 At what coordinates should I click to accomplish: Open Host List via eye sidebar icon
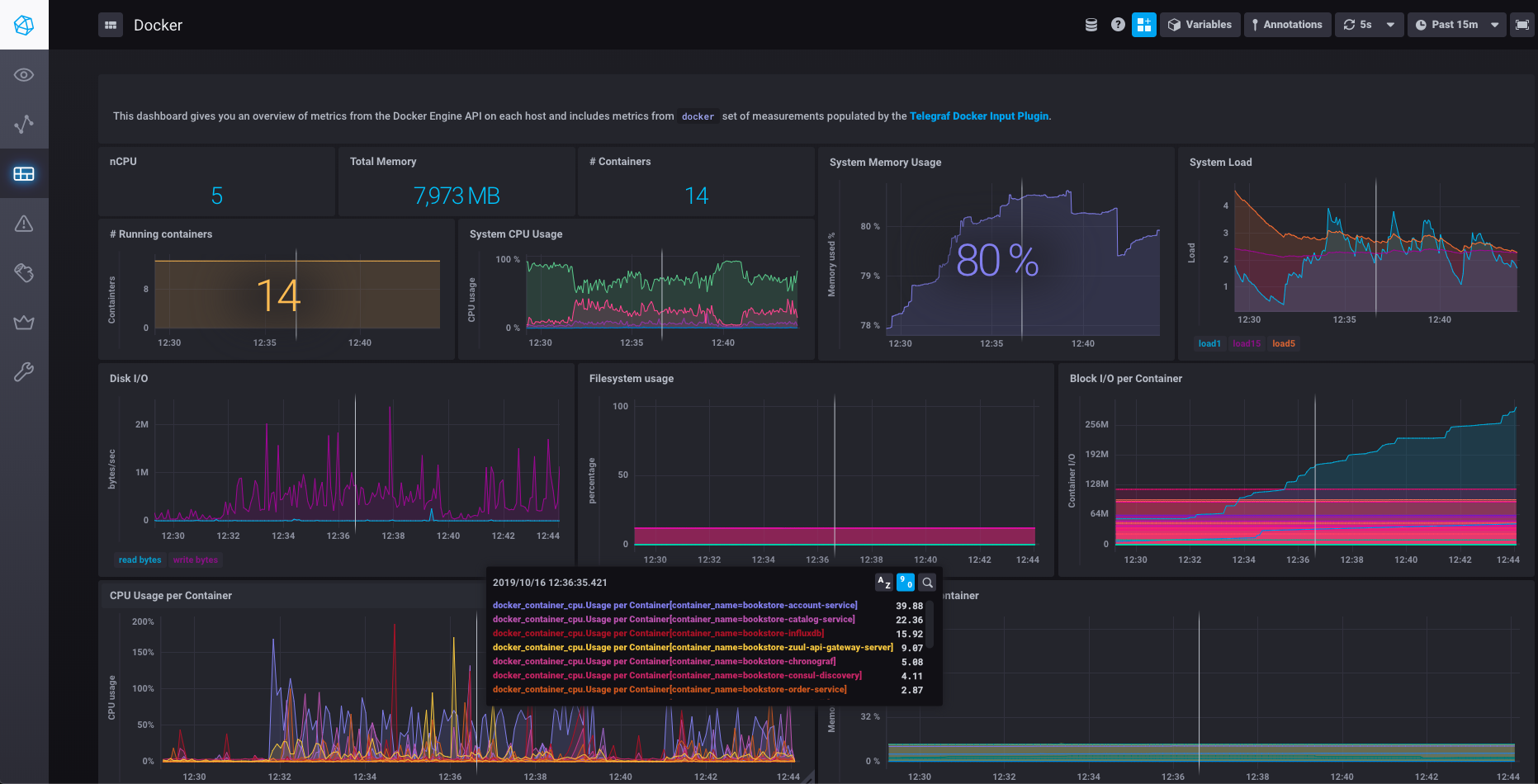coord(24,75)
